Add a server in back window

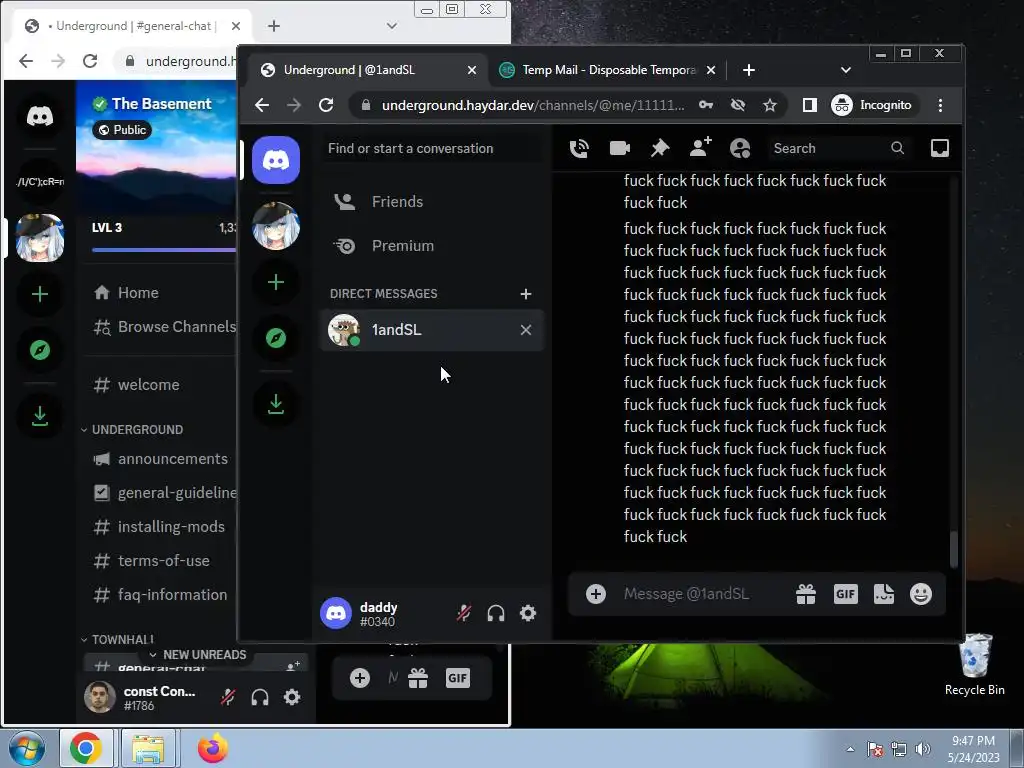tap(40, 294)
